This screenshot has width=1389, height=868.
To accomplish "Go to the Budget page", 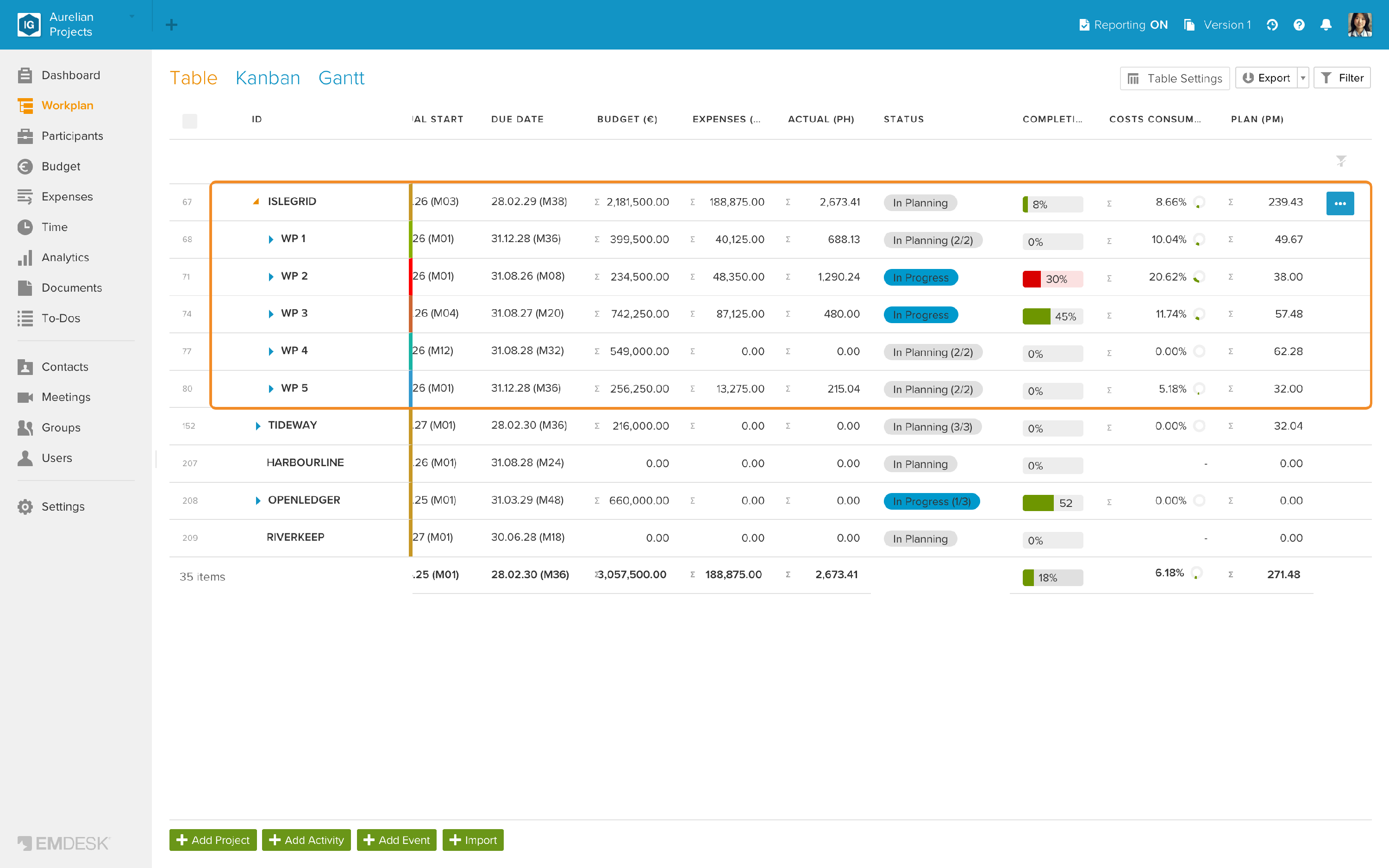I will click(49, 167).
